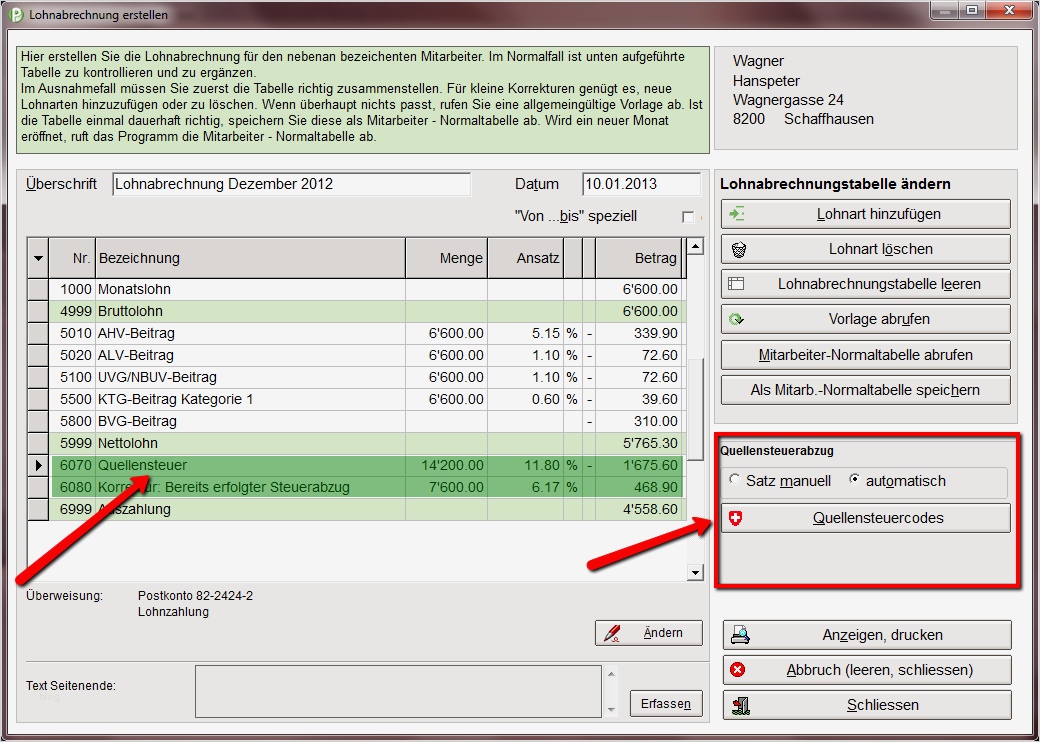This screenshot has width=1040, height=742.
Task: Click the green application icon in title bar
Action: 14,14
